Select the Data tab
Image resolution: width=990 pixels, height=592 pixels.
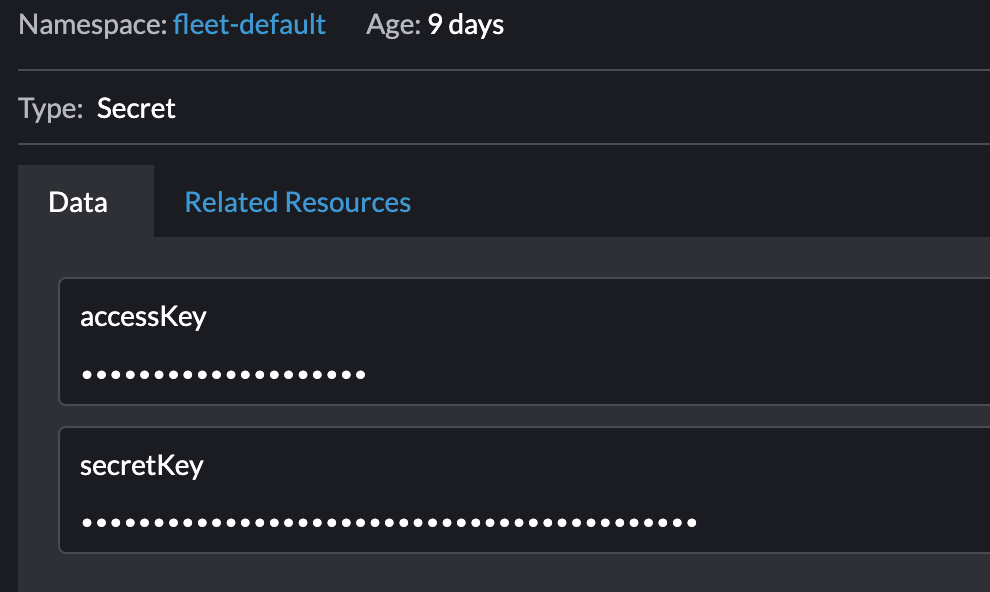point(79,202)
